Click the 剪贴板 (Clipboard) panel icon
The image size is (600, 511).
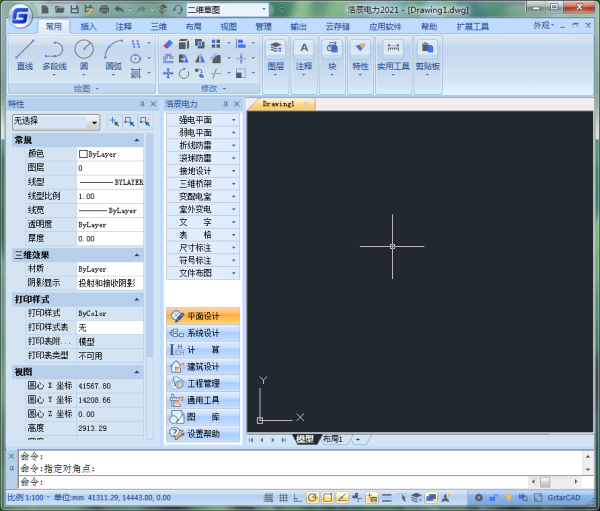coord(428,54)
